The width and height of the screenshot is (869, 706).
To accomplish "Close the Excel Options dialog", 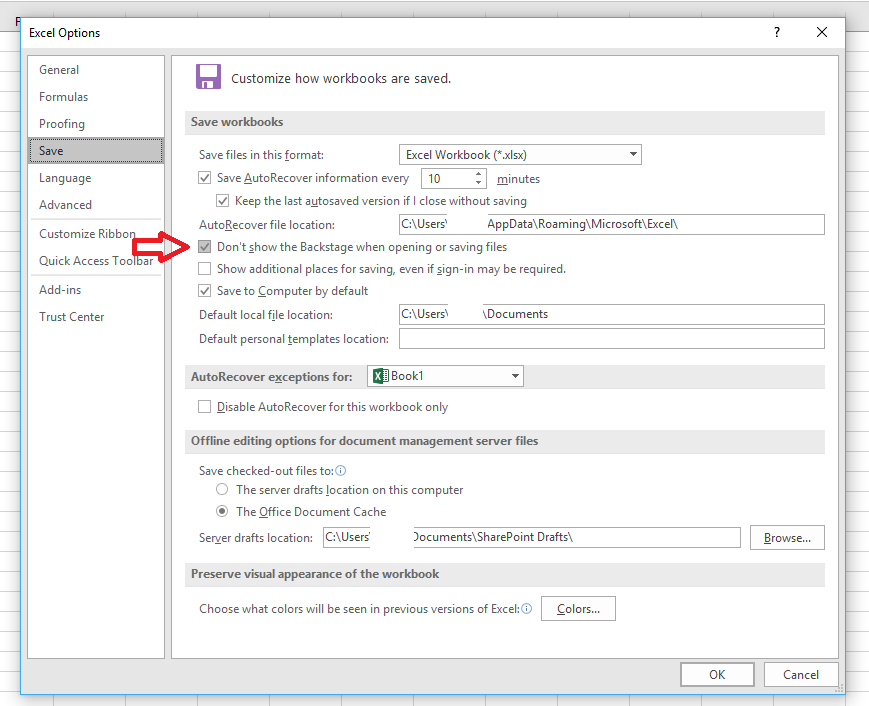I will coord(822,32).
